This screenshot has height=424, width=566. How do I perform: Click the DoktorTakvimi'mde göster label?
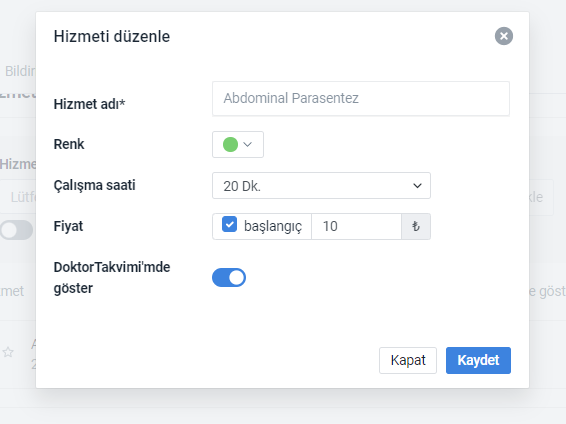coord(112,277)
